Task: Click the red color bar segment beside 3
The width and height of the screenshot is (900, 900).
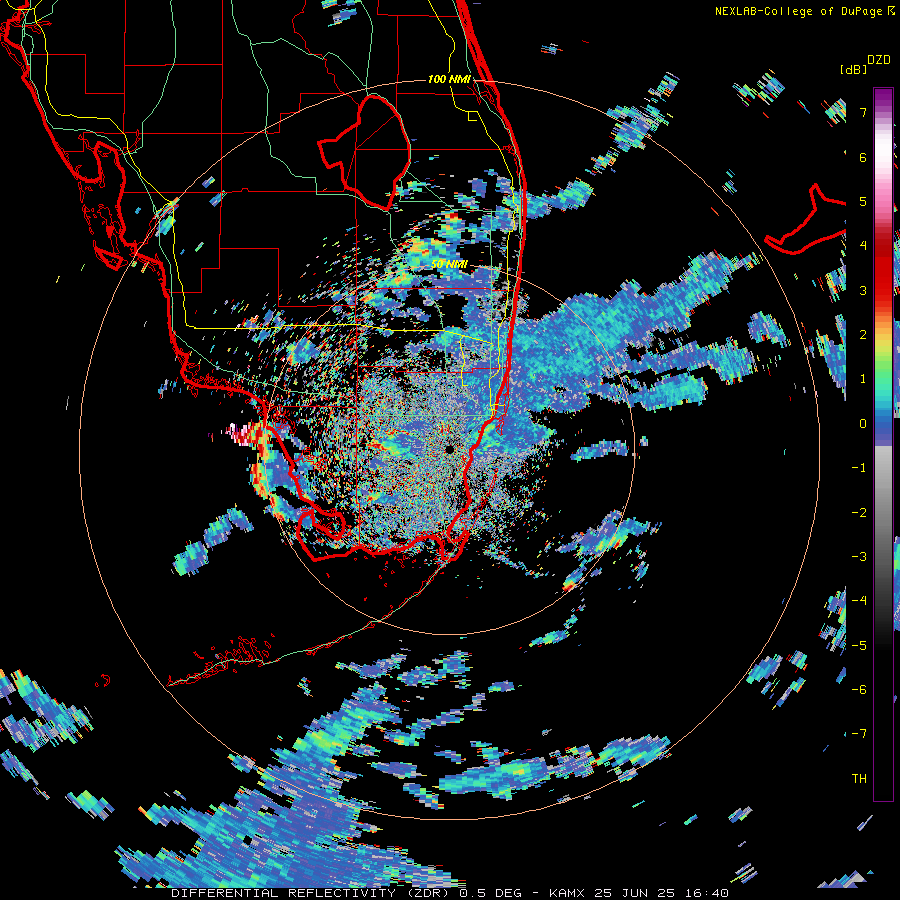Action: coord(883,290)
